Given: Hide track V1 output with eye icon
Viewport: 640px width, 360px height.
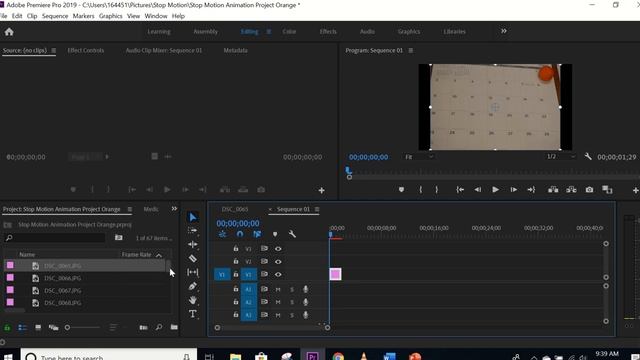Looking at the screenshot, I should tap(278, 274).
